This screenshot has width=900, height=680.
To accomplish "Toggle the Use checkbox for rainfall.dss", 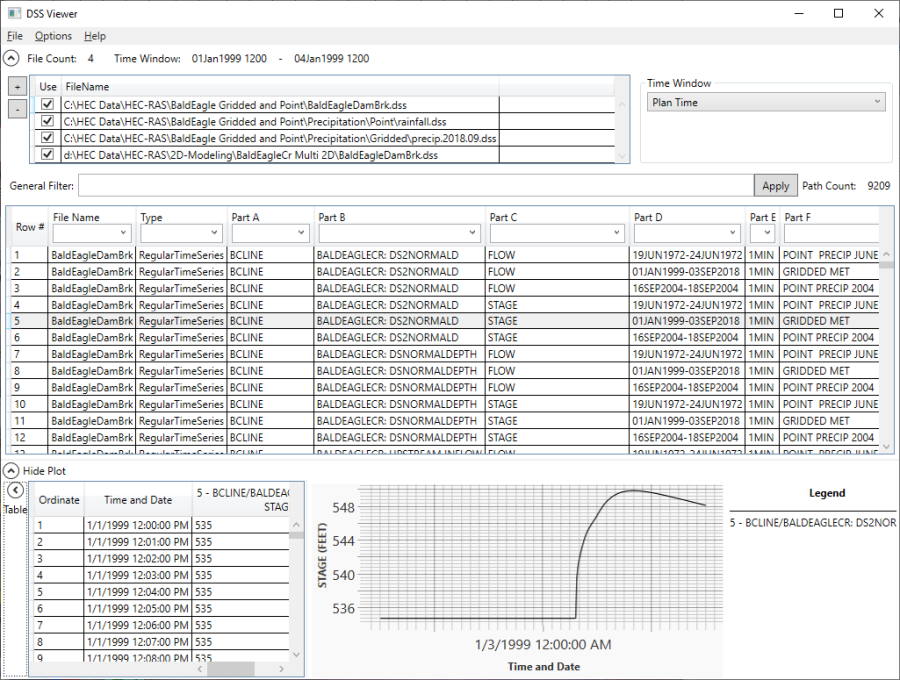I will [x=47, y=121].
